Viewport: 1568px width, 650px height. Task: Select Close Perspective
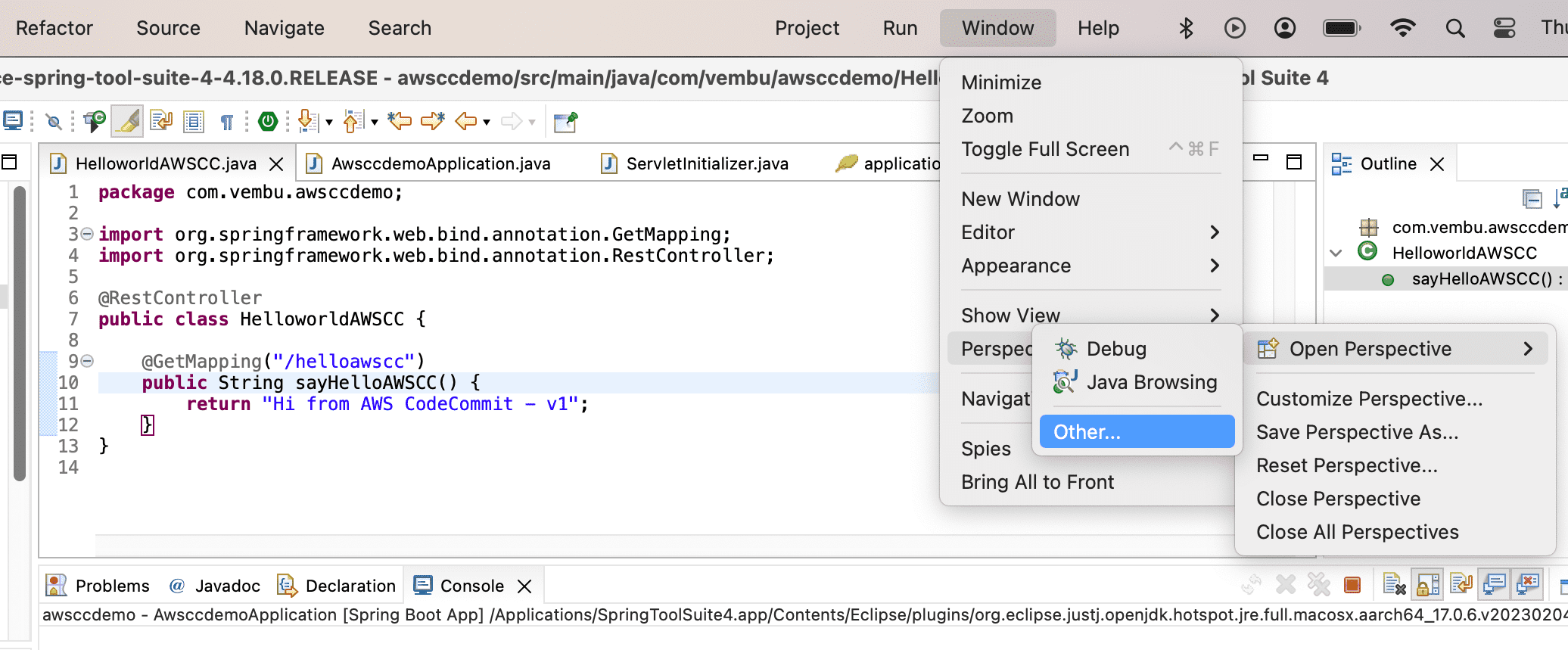coord(1338,499)
